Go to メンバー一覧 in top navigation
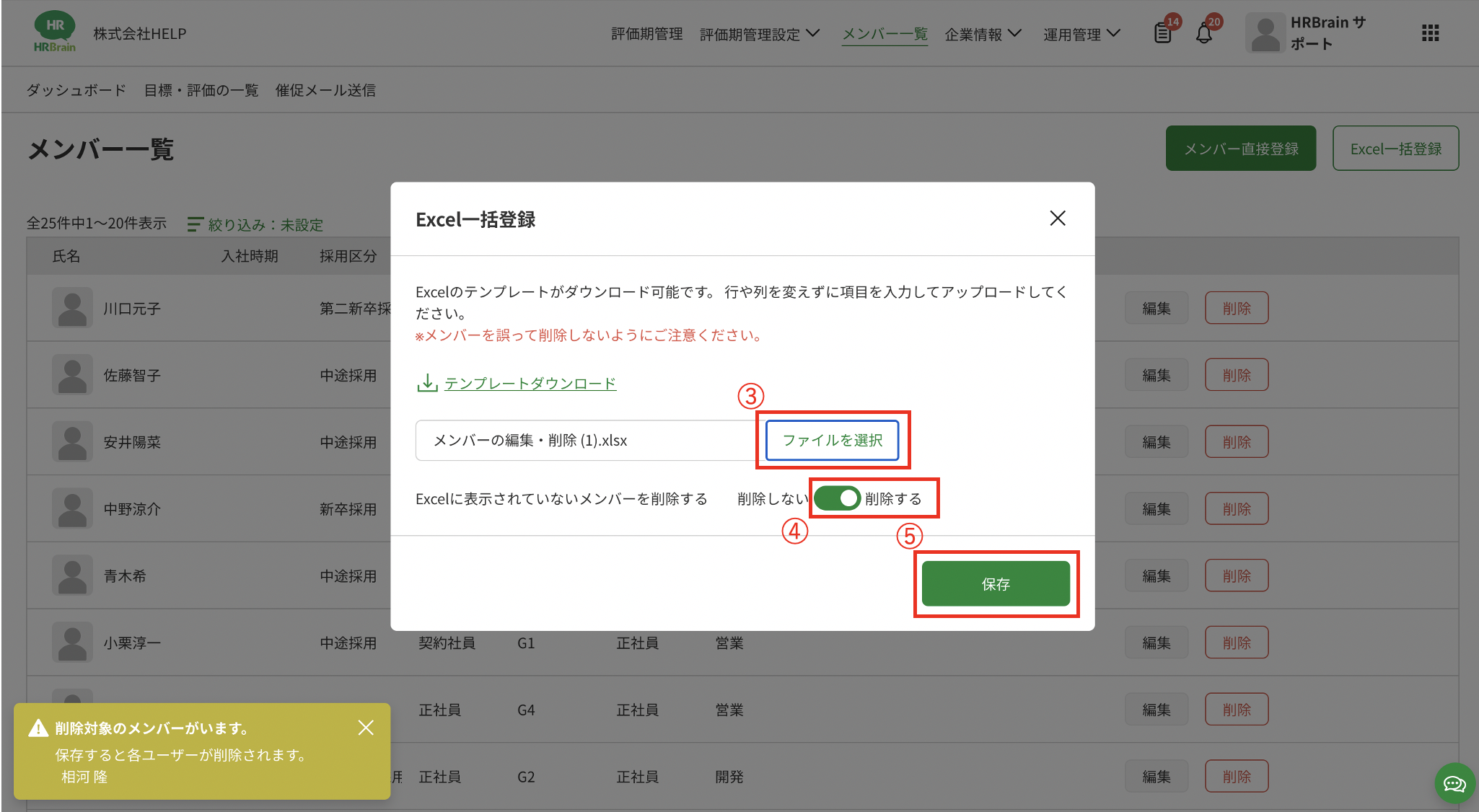The width and height of the screenshot is (1479, 812). [885, 34]
